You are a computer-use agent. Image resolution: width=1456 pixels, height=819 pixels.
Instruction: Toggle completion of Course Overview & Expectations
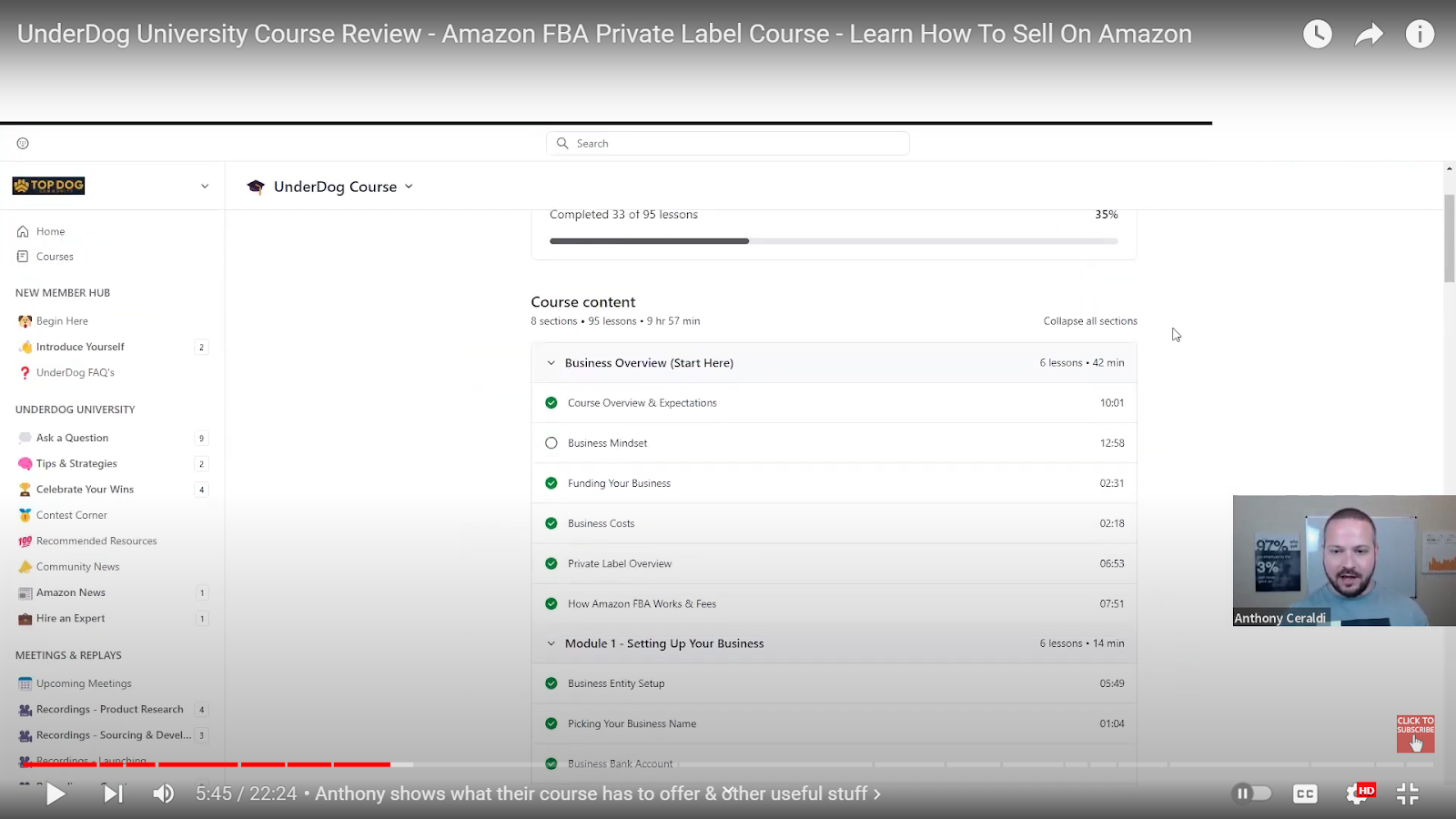pos(551,403)
